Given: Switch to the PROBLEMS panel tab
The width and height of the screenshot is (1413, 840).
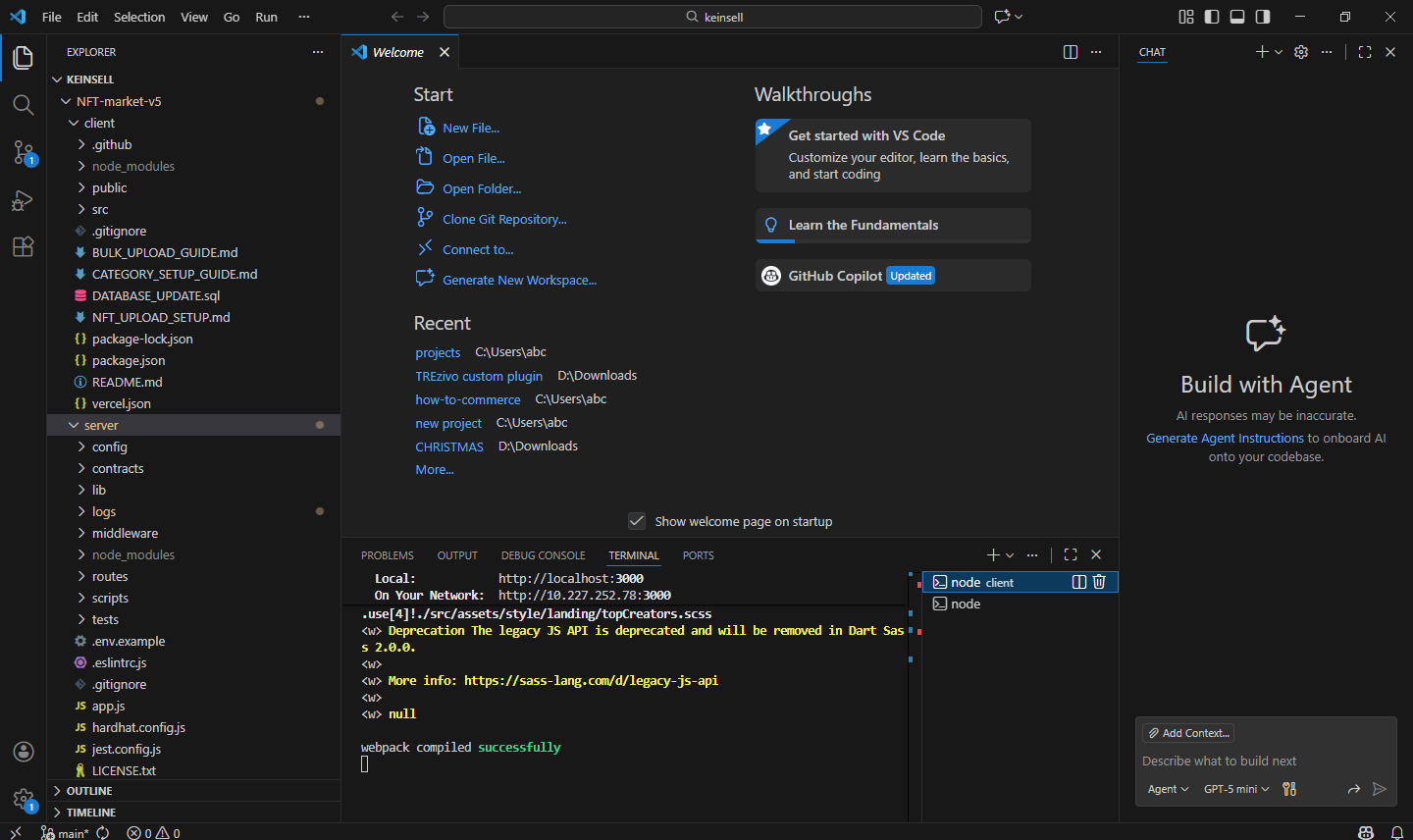Looking at the screenshot, I should pos(387,555).
